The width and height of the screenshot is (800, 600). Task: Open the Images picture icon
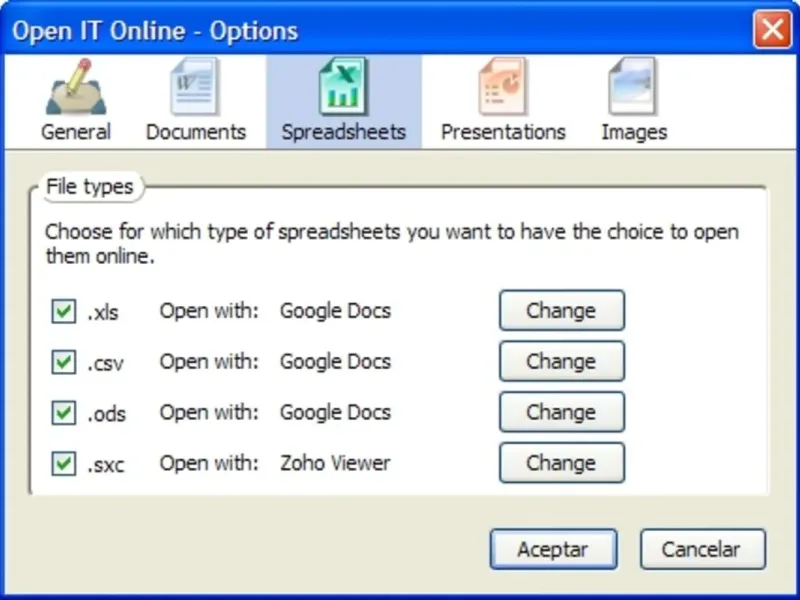click(633, 89)
